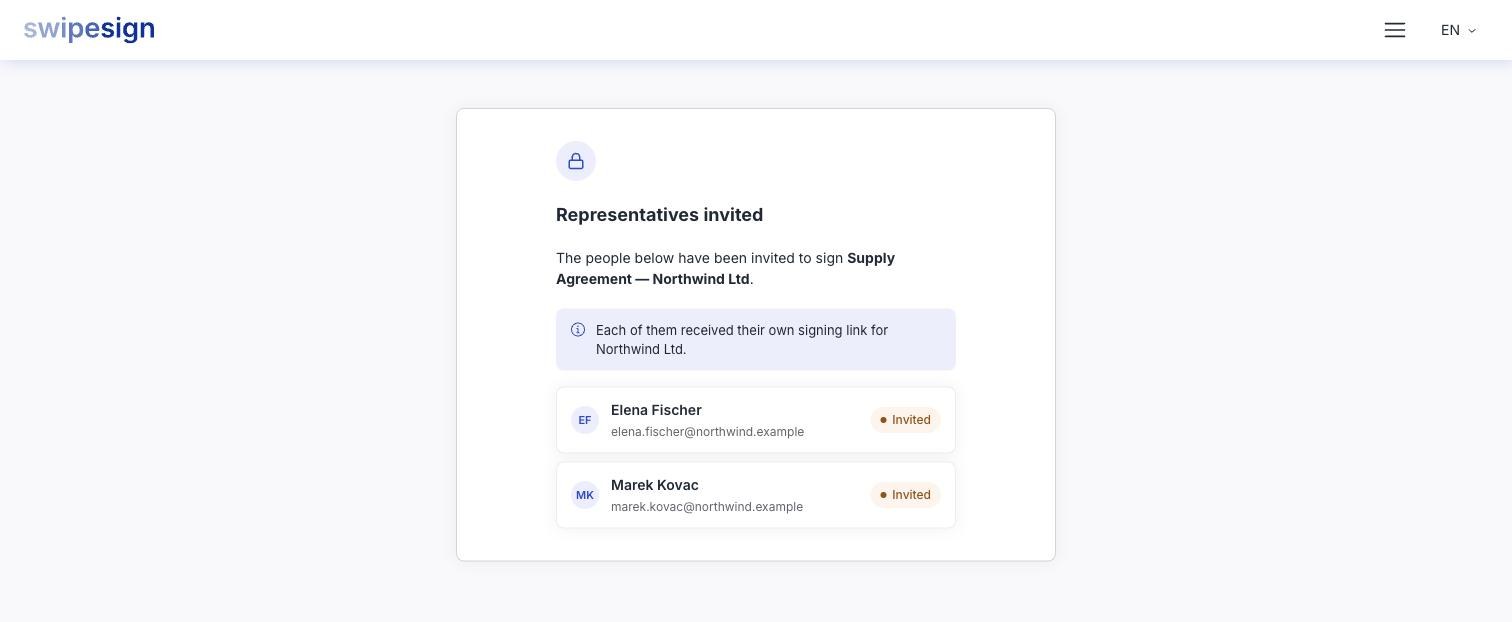This screenshot has width=1512, height=622.
Task: Click the swipesign logo
Action: [x=89, y=29]
